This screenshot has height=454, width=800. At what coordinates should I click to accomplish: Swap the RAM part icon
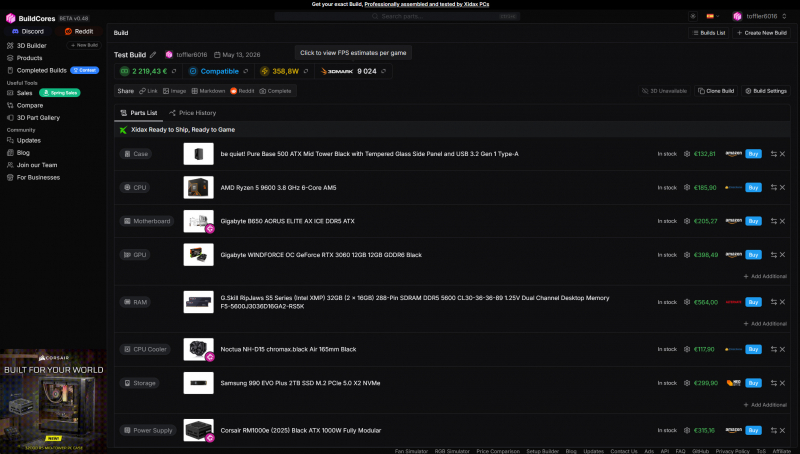[773, 302]
